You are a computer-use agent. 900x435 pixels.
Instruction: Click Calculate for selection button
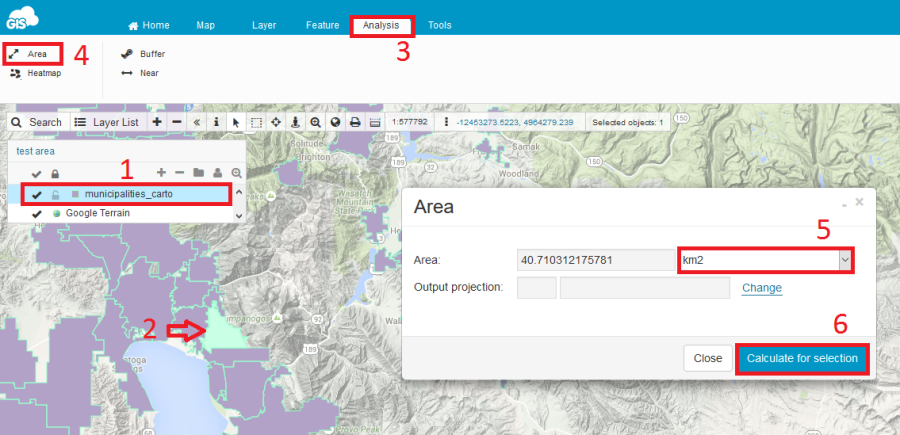click(802, 358)
